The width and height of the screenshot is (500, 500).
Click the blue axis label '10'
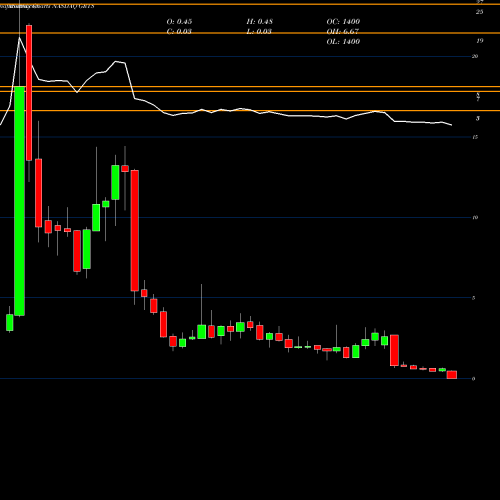coord(475,218)
